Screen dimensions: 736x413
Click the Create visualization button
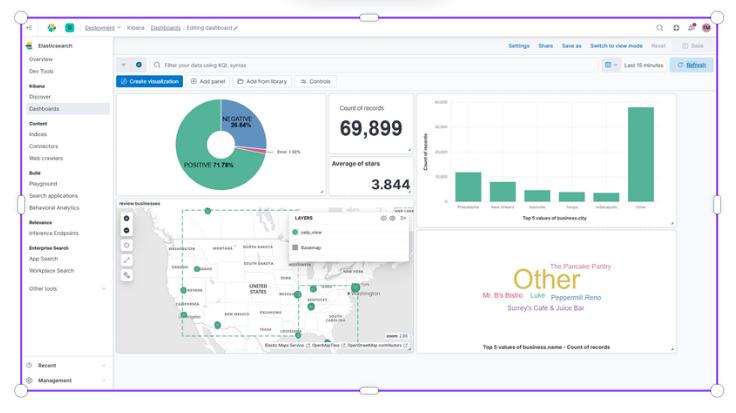[150, 81]
